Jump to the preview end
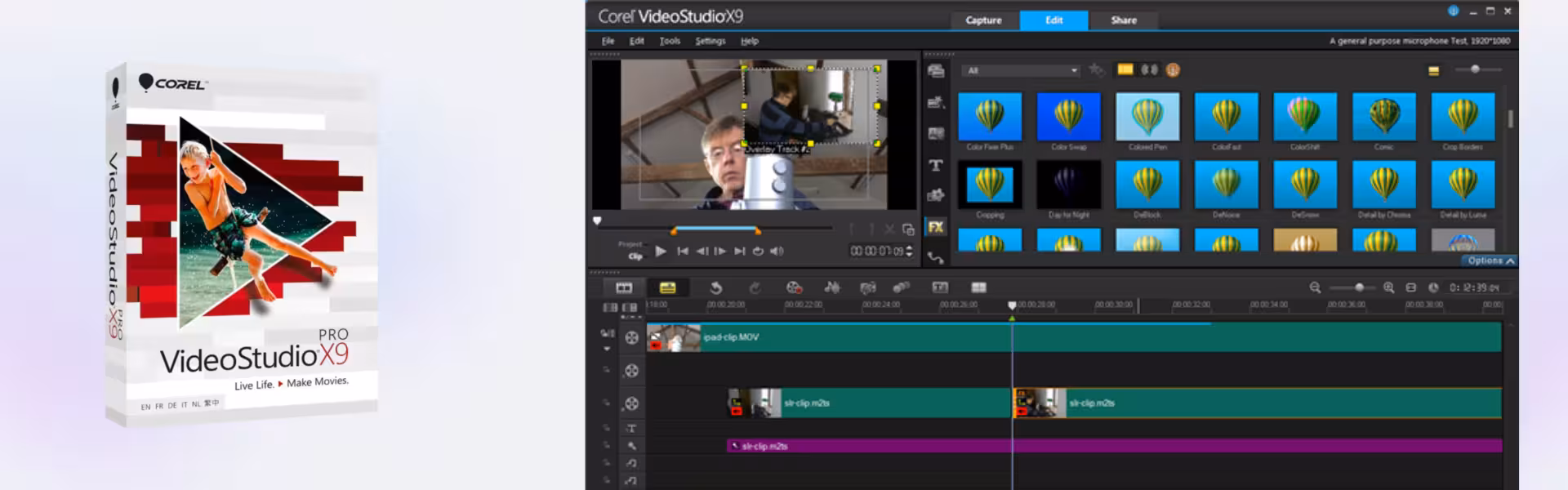The height and width of the screenshot is (490, 1568). click(x=739, y=252)
